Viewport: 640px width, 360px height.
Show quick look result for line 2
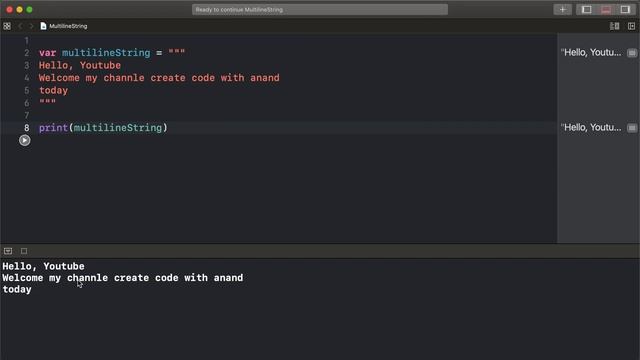(632, 53)
